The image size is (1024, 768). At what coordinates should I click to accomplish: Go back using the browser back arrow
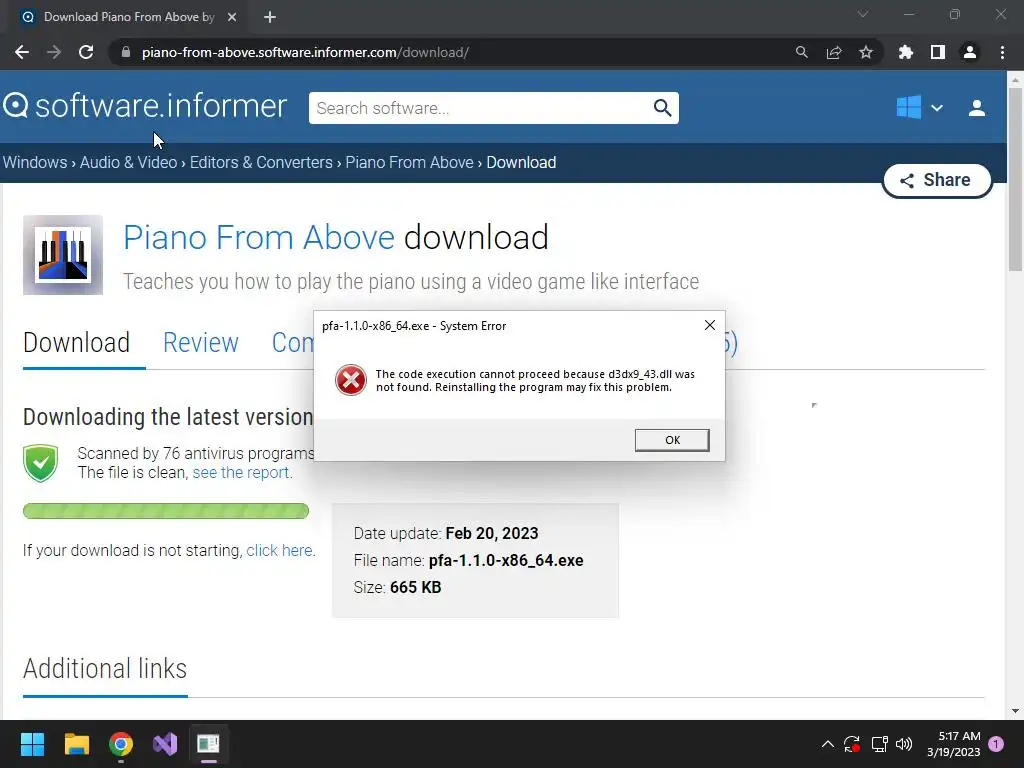22,52
